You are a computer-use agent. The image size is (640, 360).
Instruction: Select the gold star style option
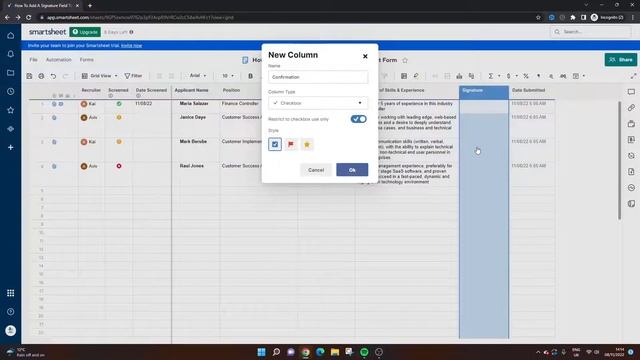(307, 144)
